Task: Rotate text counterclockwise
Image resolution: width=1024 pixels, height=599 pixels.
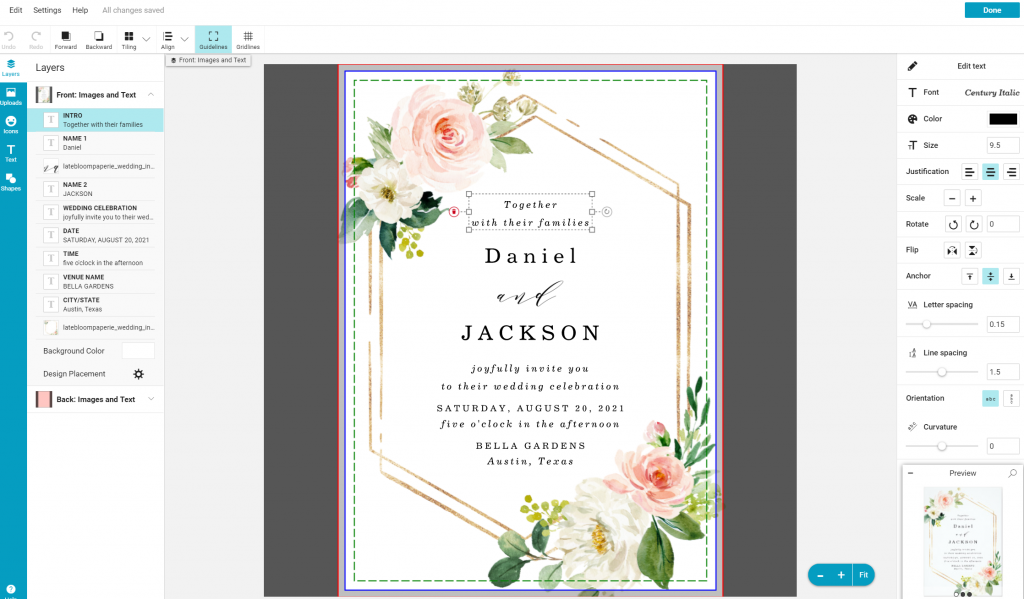Action: tap(953, 224)
